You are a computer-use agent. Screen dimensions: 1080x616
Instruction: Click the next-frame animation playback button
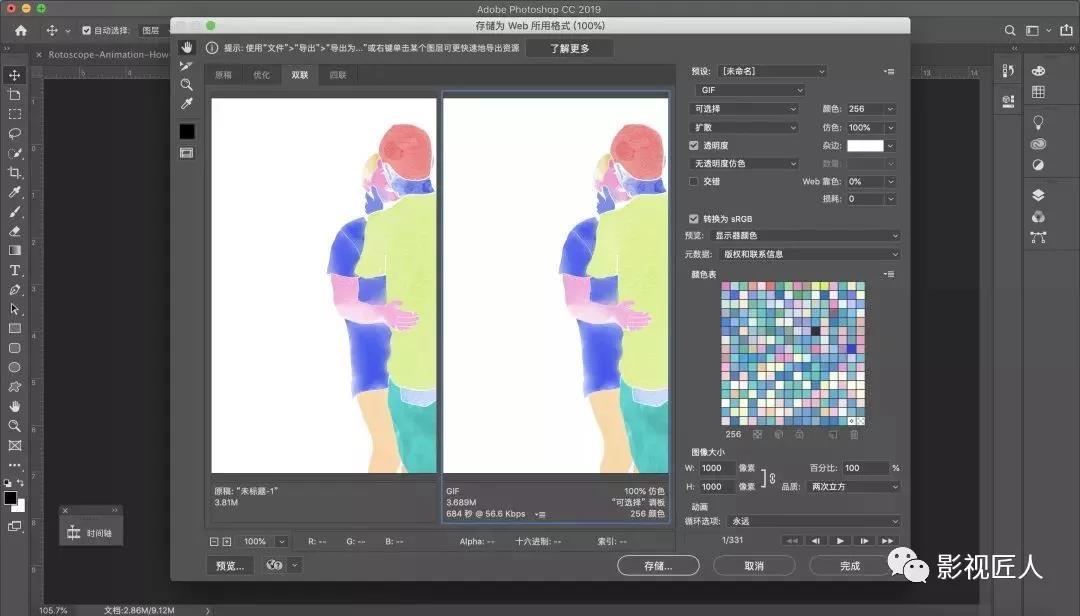pyautogui.click(x=864, y=540)
